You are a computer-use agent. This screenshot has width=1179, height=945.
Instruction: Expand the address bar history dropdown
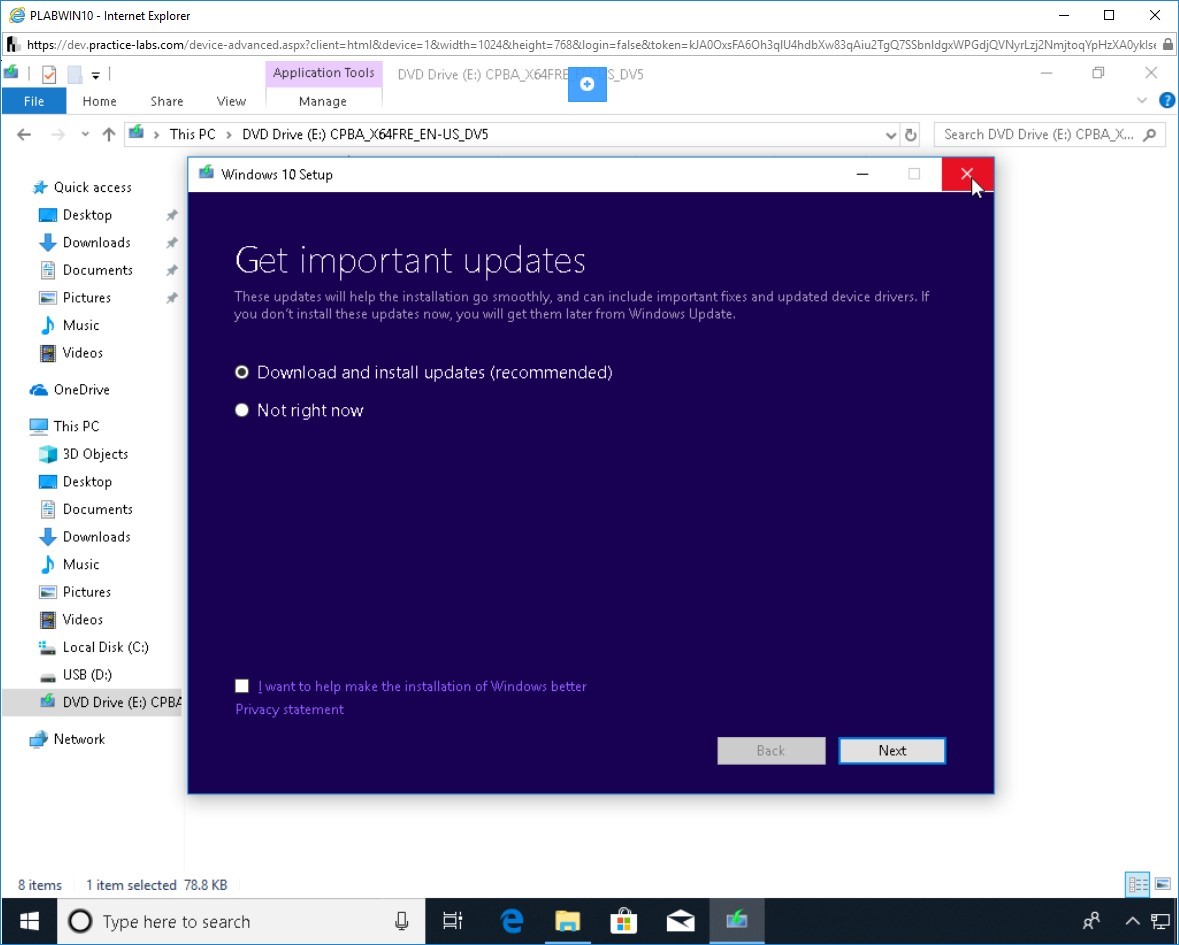[x=891, y=135]
